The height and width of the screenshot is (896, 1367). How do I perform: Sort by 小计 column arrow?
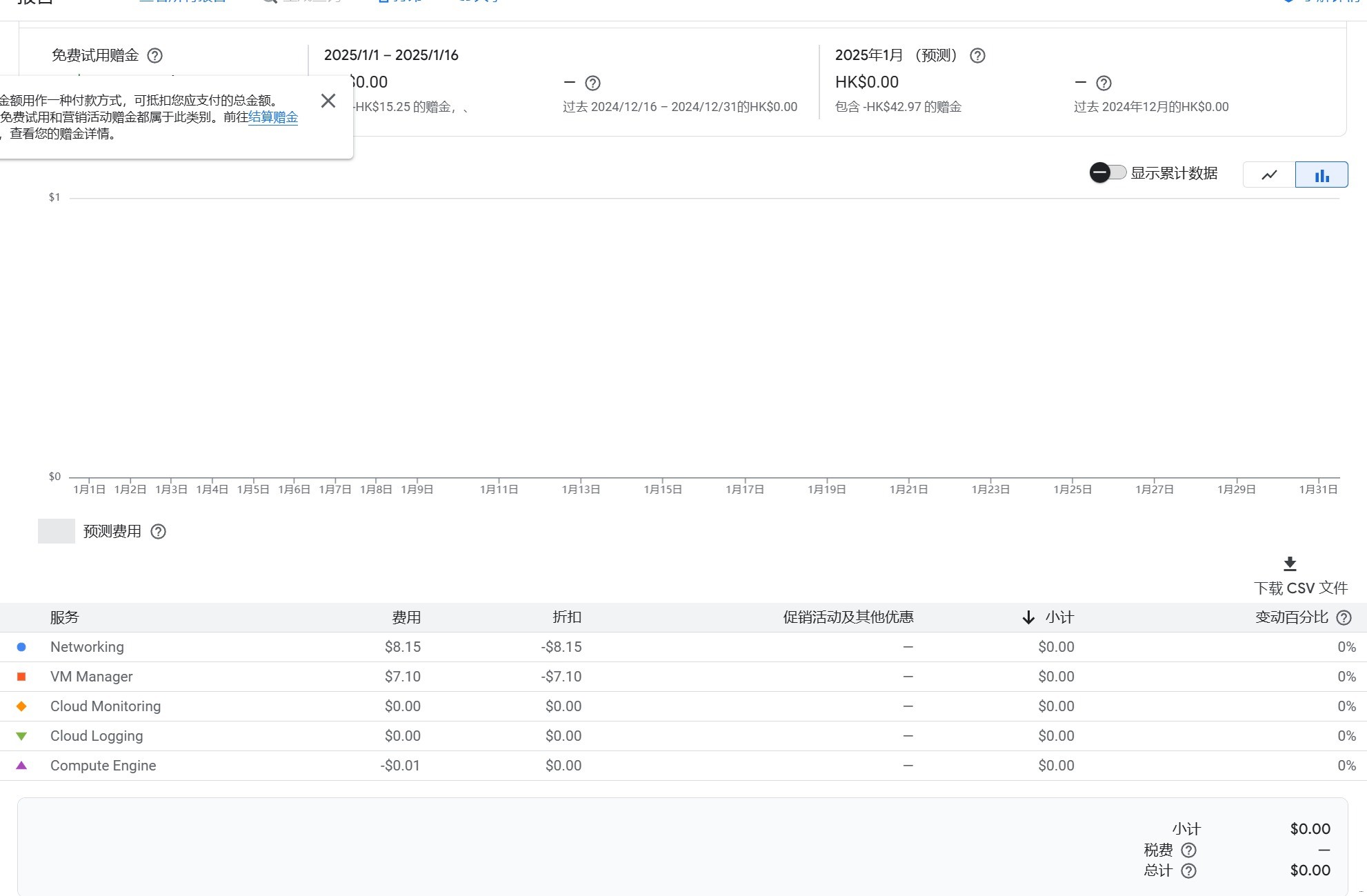(x=1028, y=617)
